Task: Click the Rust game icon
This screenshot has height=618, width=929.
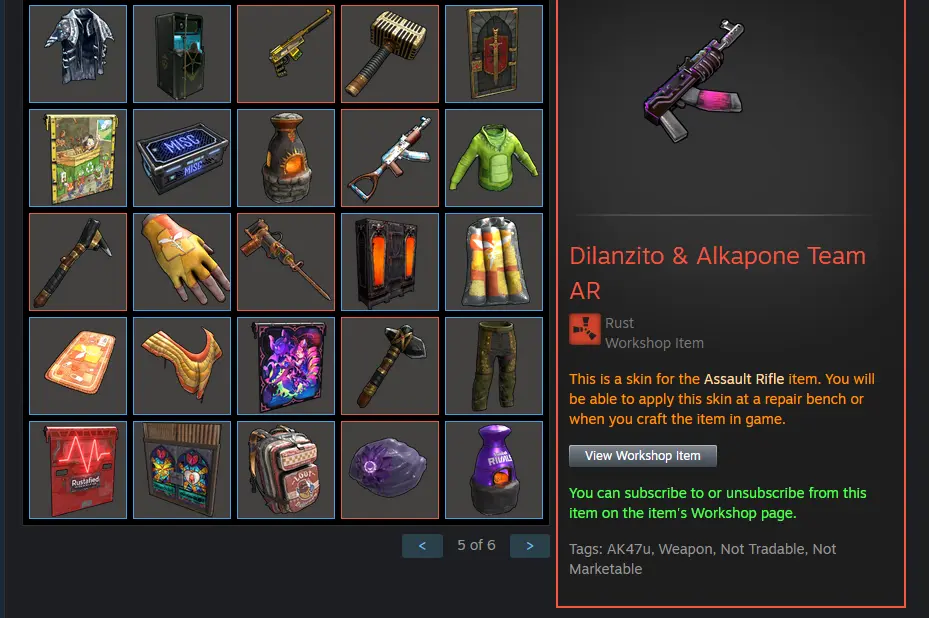Action: tap(585, 329)
